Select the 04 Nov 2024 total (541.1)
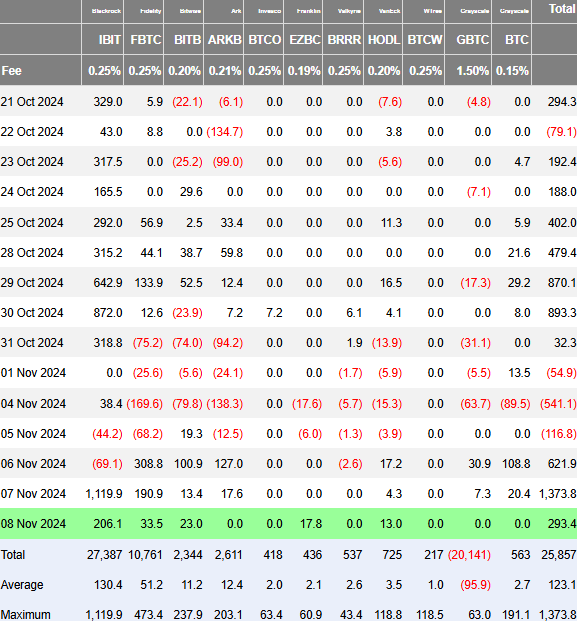The height and width of the screenshot is (621, 577). [558, 404]
